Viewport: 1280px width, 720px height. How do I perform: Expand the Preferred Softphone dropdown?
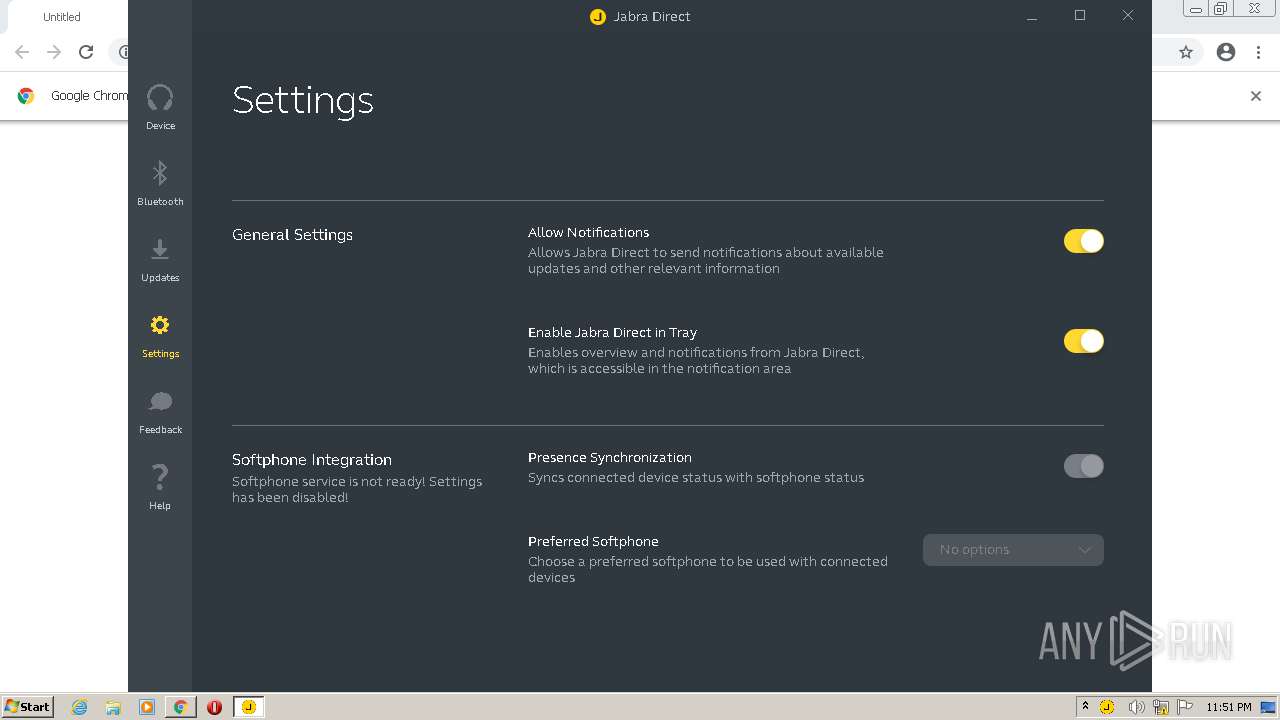(x=1013, y=550)
